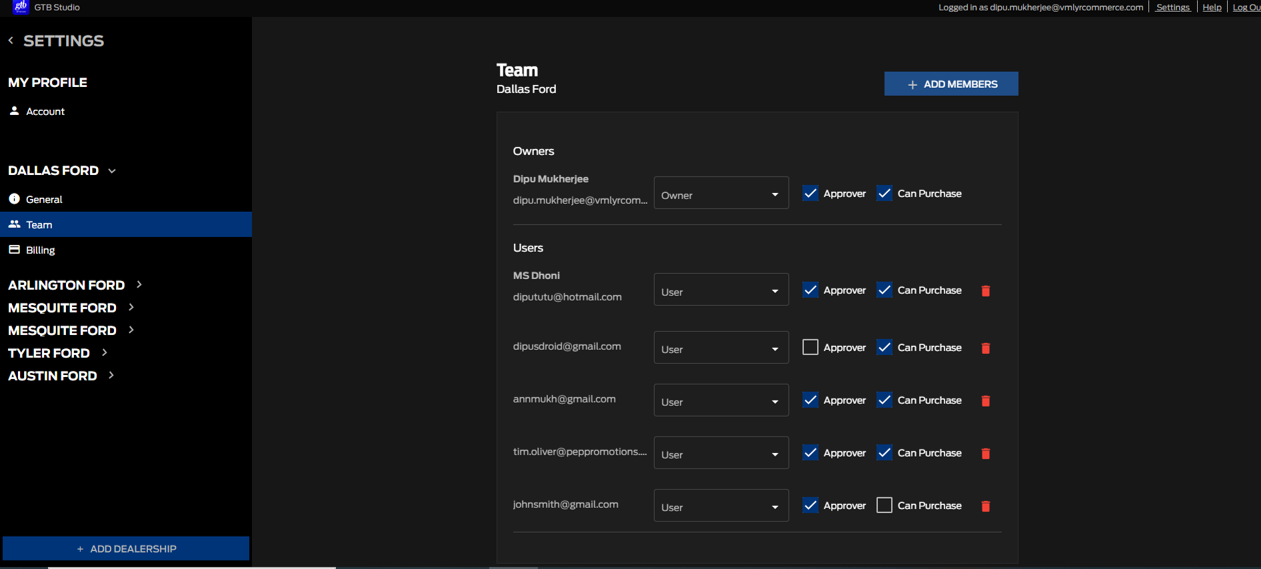Go back using the Settings chevron
The height and width of the screenshot is (569, 1261).
tap(11, 41)
